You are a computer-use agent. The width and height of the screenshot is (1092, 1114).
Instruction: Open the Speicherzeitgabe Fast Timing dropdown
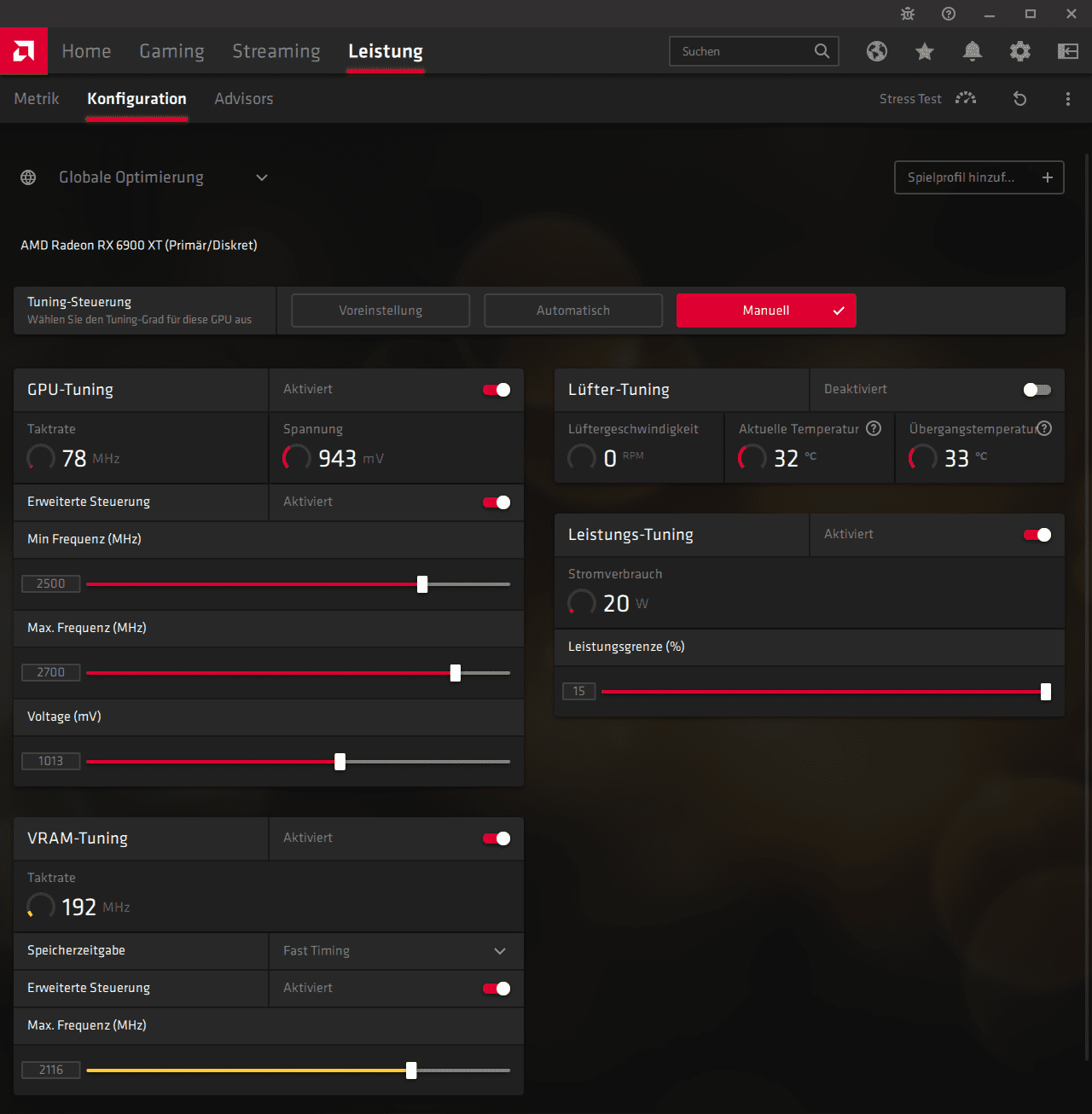(397, 951)
